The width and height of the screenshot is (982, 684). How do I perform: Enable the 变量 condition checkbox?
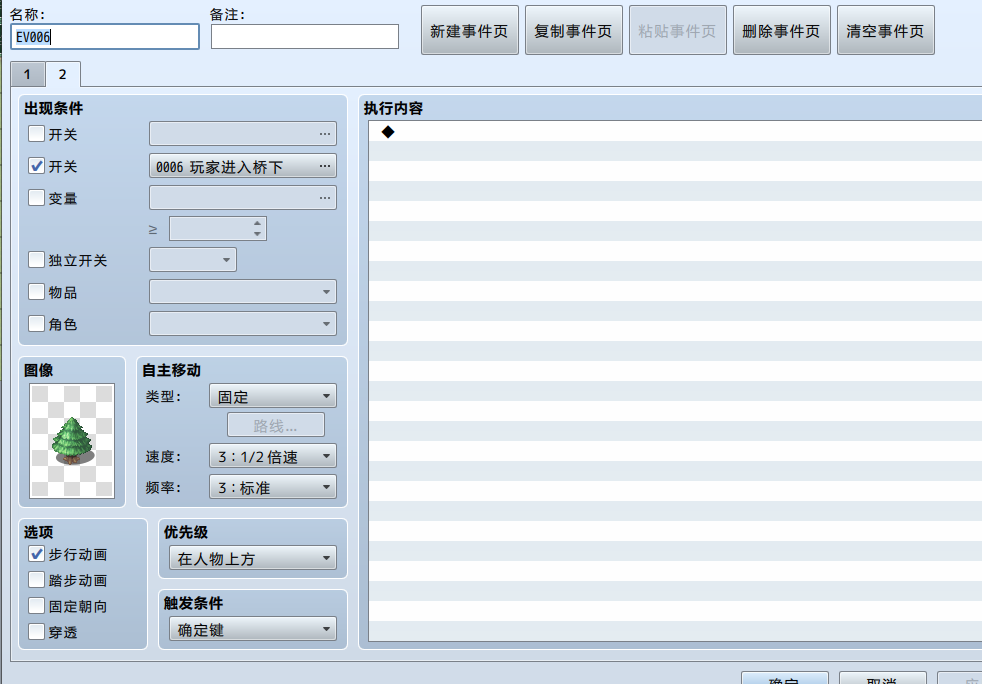pos(36,198)
